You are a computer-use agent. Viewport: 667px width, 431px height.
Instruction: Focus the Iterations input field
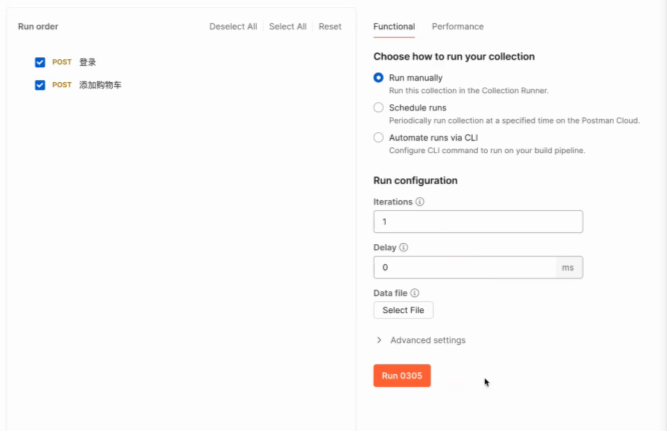(477, 222)
